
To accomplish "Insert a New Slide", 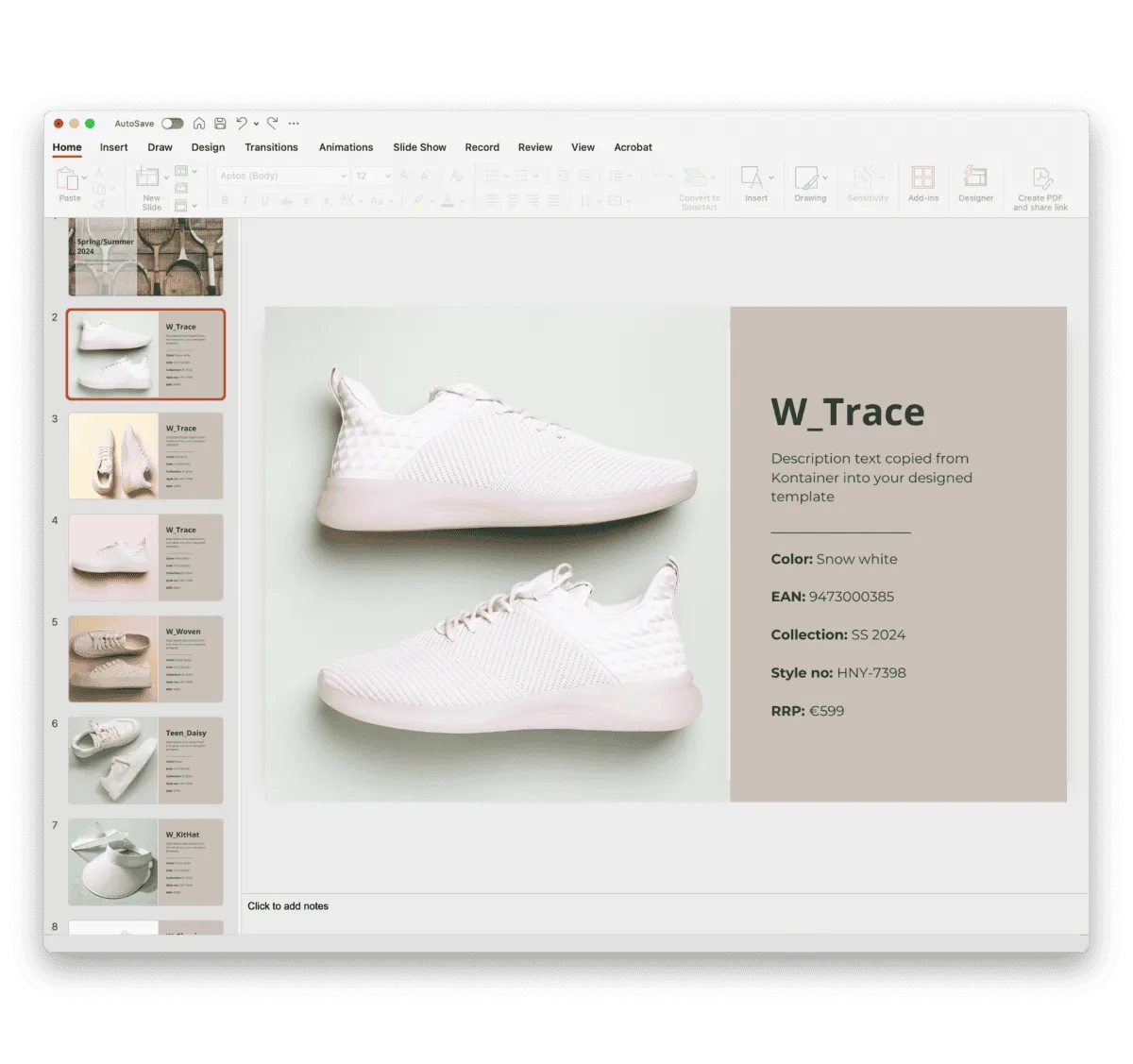I will pos(150,188).
